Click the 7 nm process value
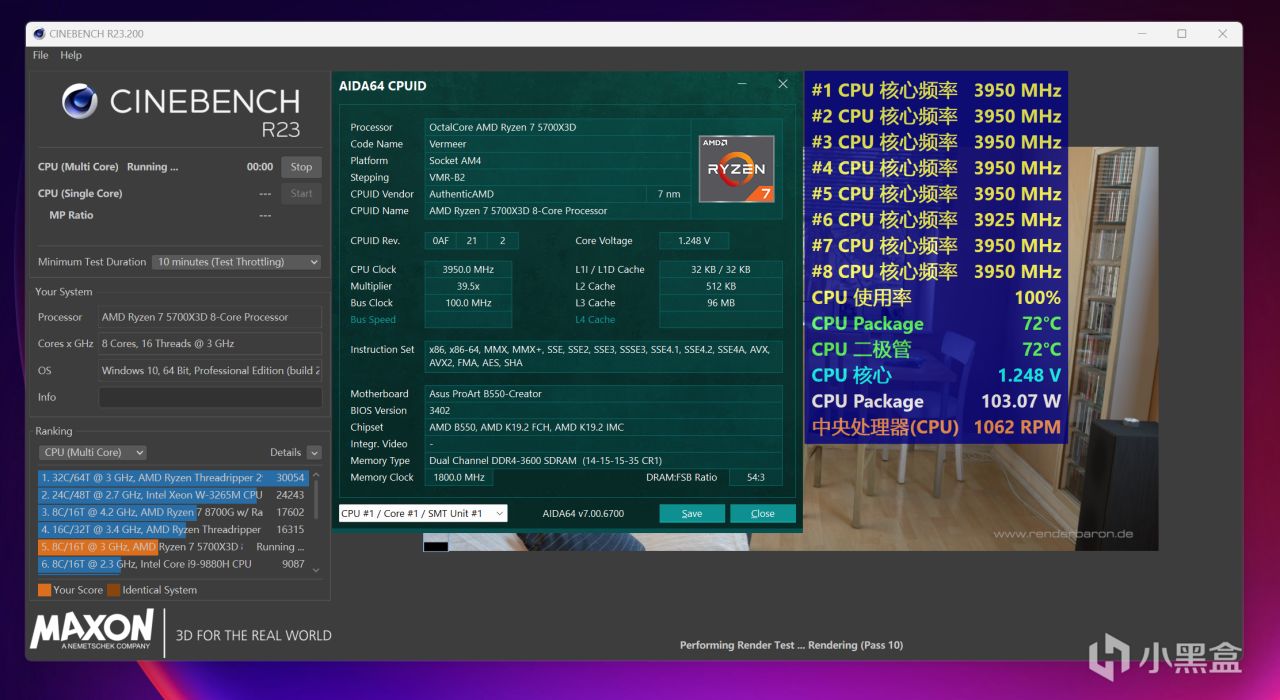The height and width of the screenshot is (700, 1280). (669, 194)
